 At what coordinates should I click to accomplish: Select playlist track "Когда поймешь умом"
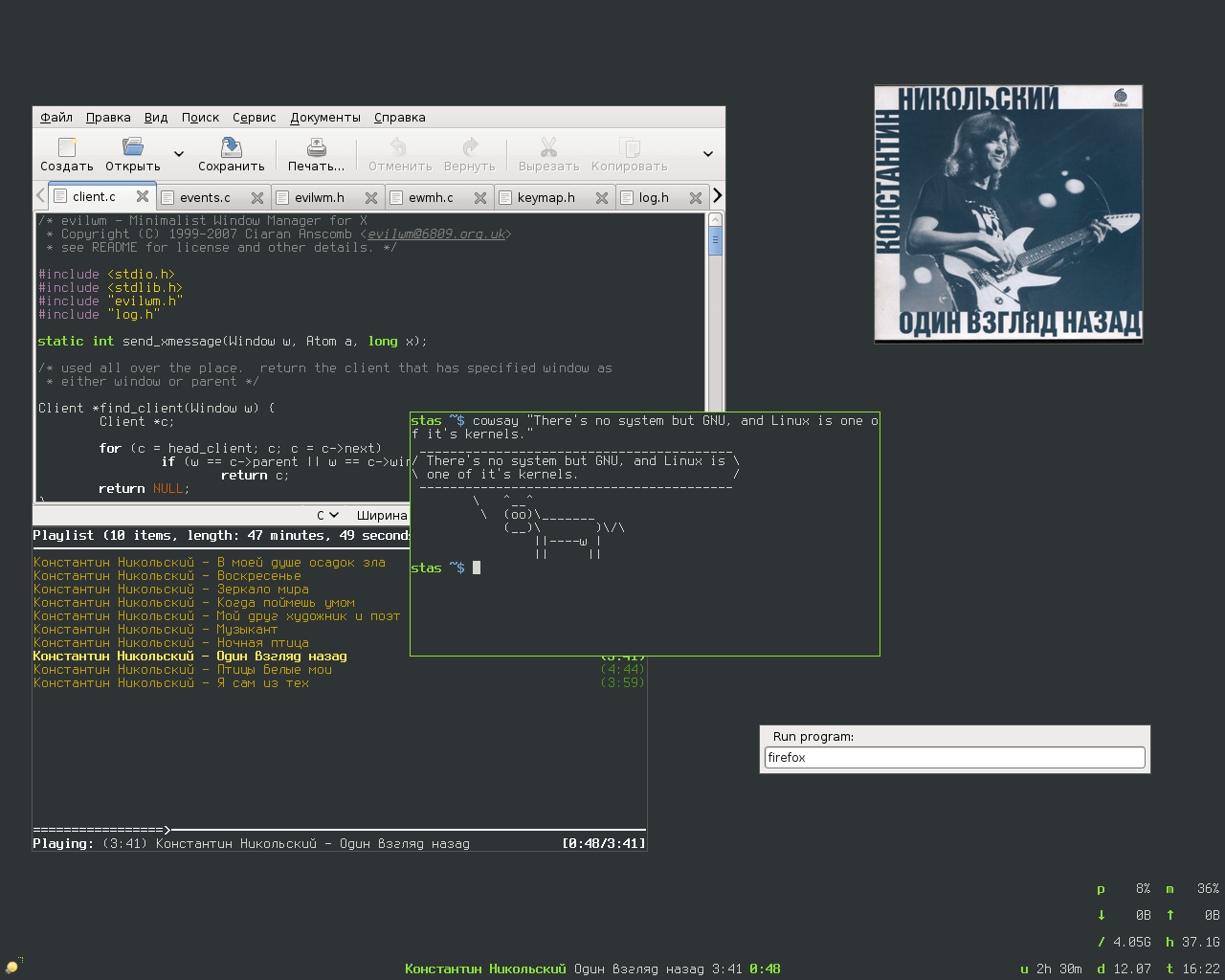194,603
